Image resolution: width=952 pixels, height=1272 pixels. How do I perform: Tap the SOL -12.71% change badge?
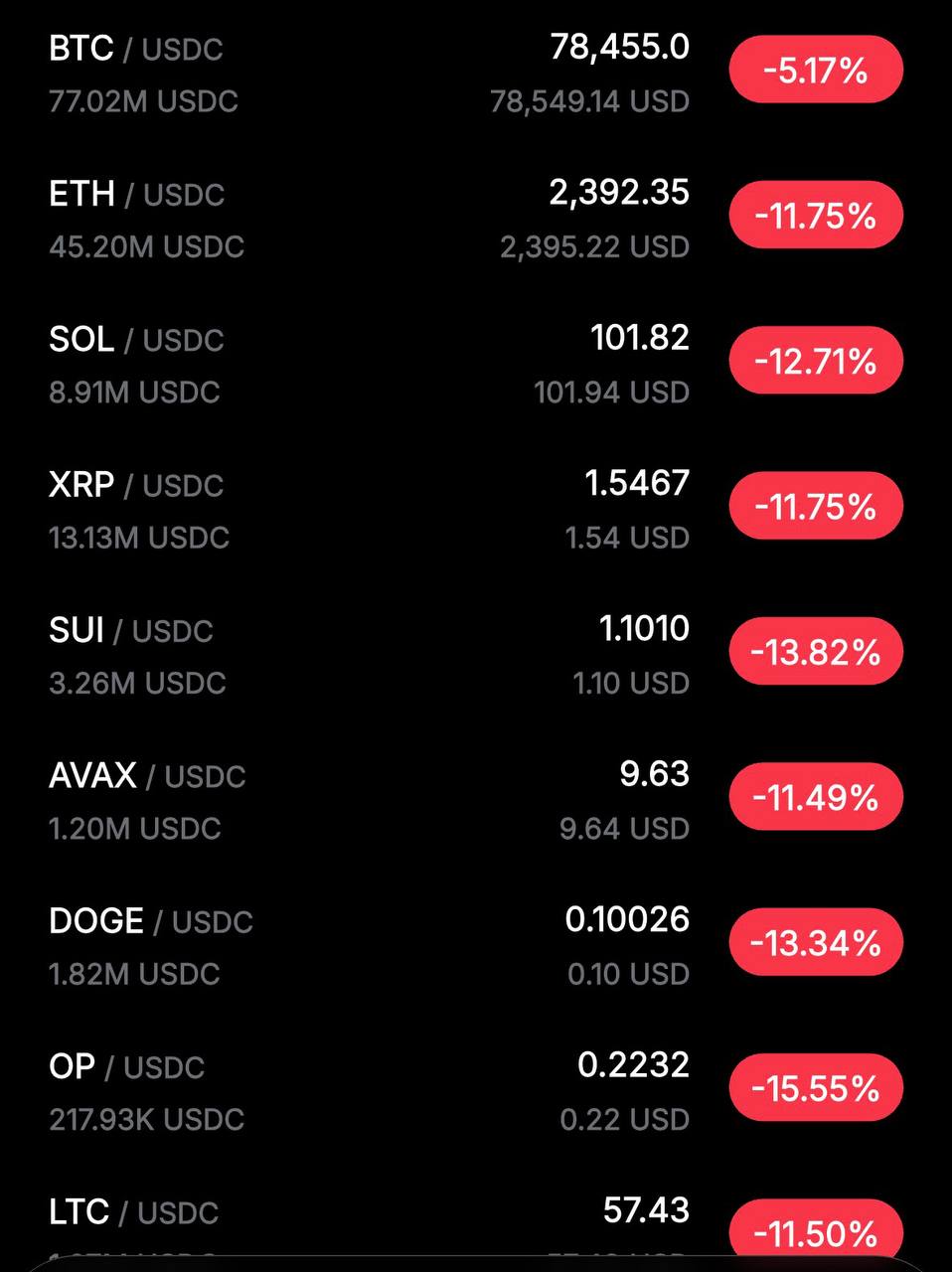[816, 361]
